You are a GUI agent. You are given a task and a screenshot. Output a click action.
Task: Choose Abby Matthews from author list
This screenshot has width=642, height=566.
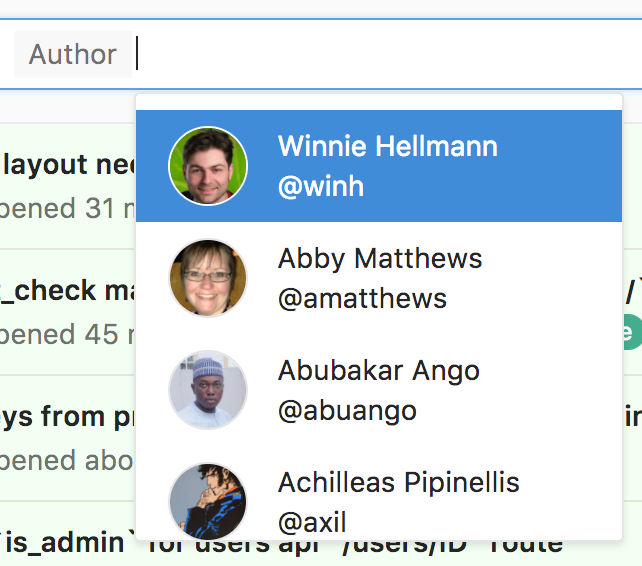pyautogui.click(x=379, y=278)
